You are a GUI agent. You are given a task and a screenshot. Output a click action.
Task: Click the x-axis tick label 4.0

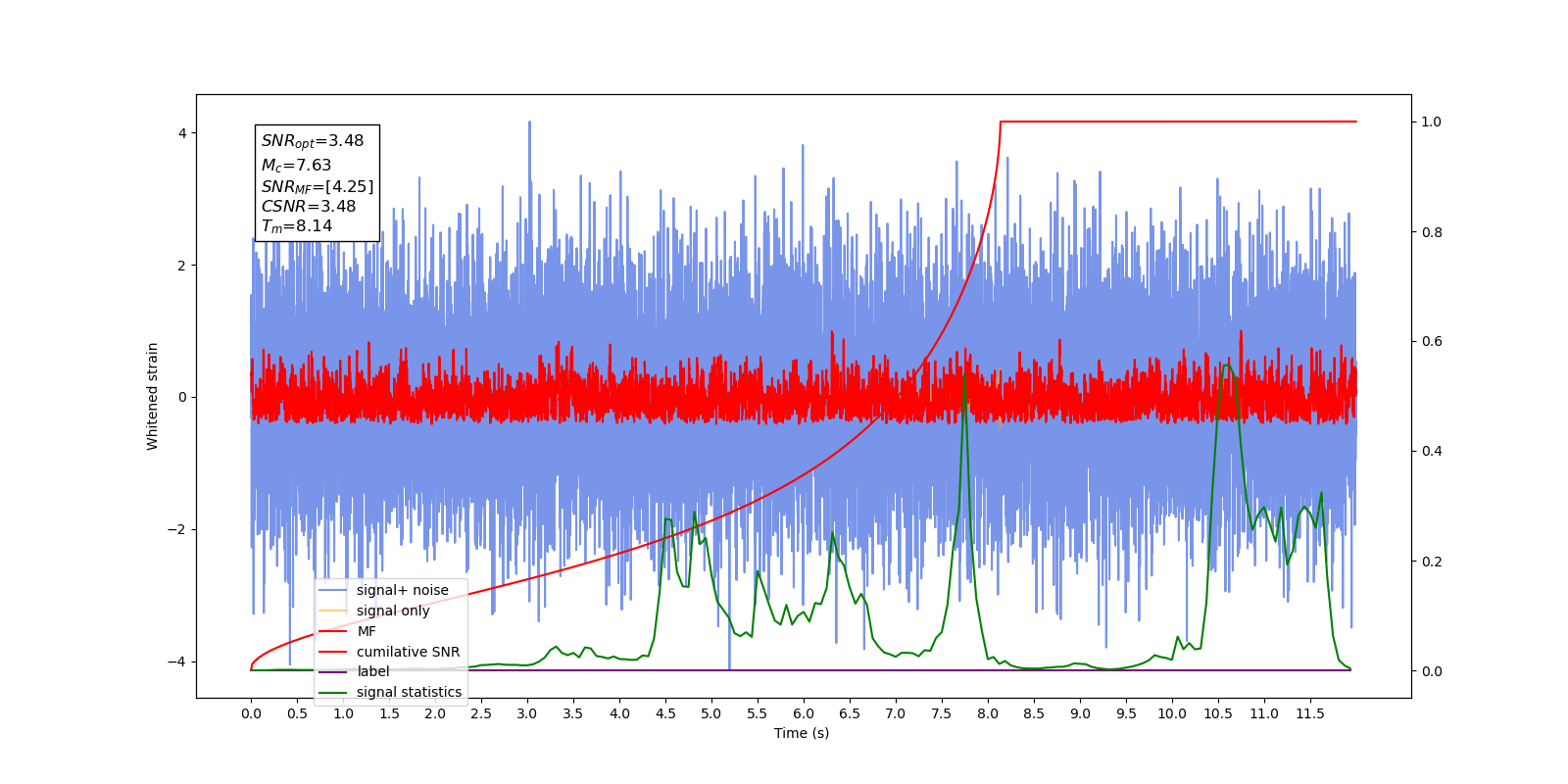coord(619,713)
